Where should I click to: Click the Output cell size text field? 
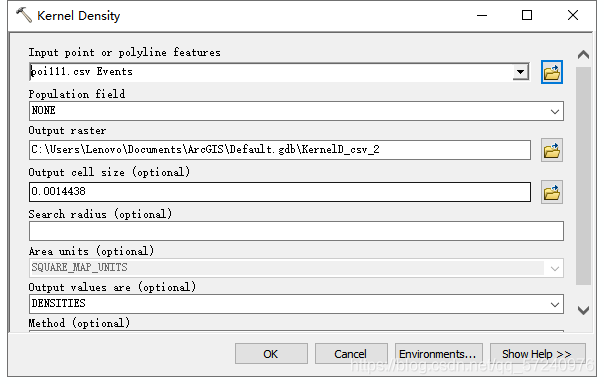(x=280, y=192)
